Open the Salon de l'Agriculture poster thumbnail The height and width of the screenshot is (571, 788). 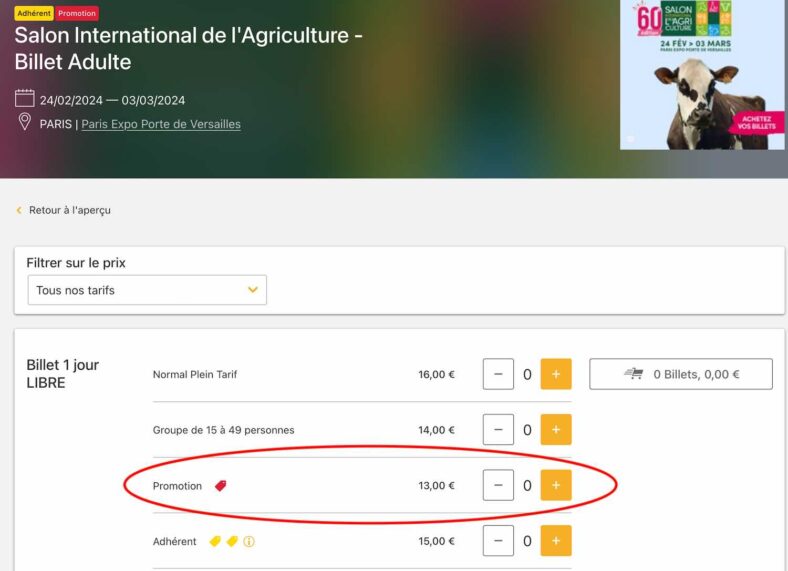pyautogui.click(x=702, y=74)
